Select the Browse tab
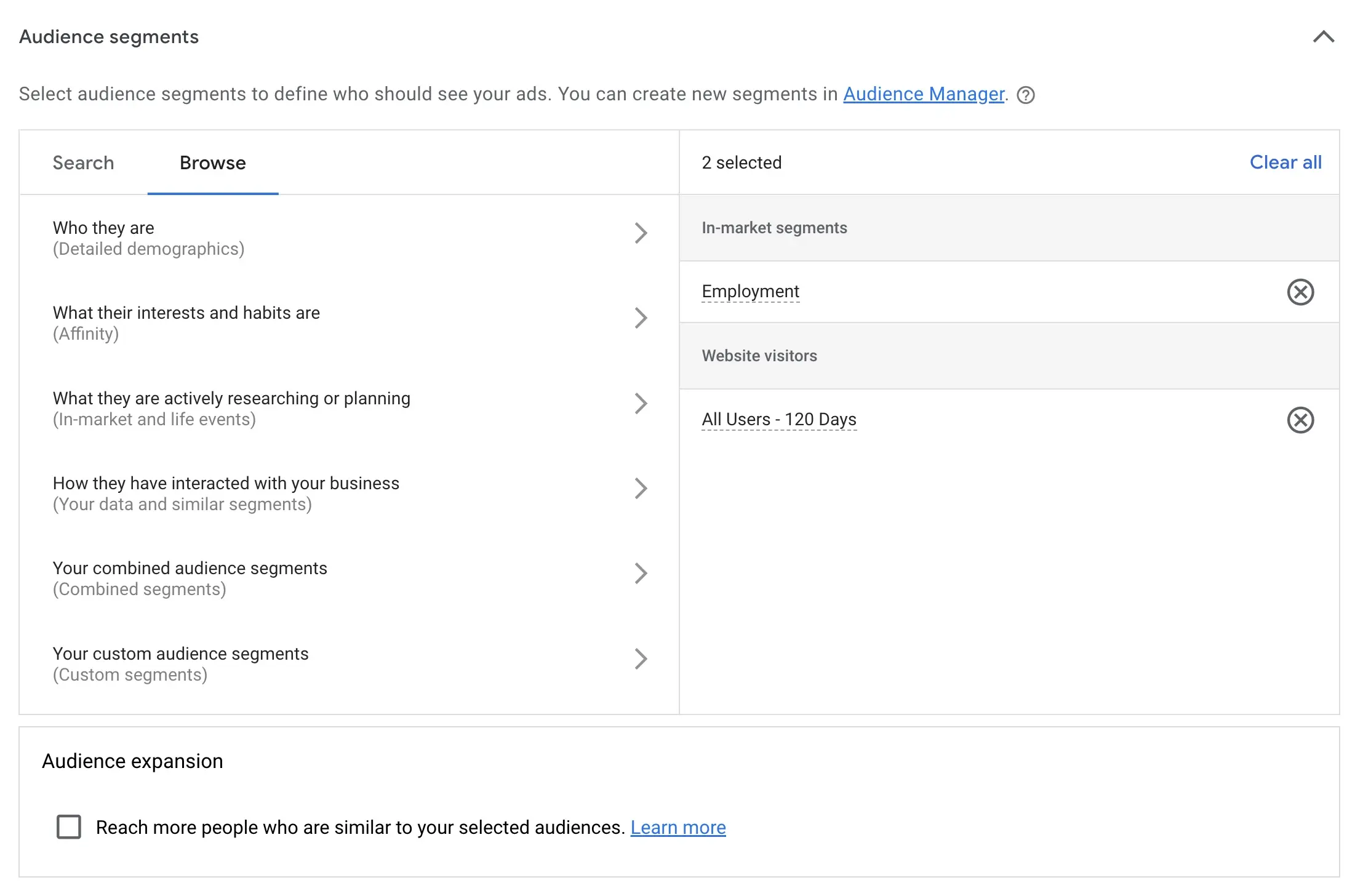1355x896 pixels. tap(213, 163)
